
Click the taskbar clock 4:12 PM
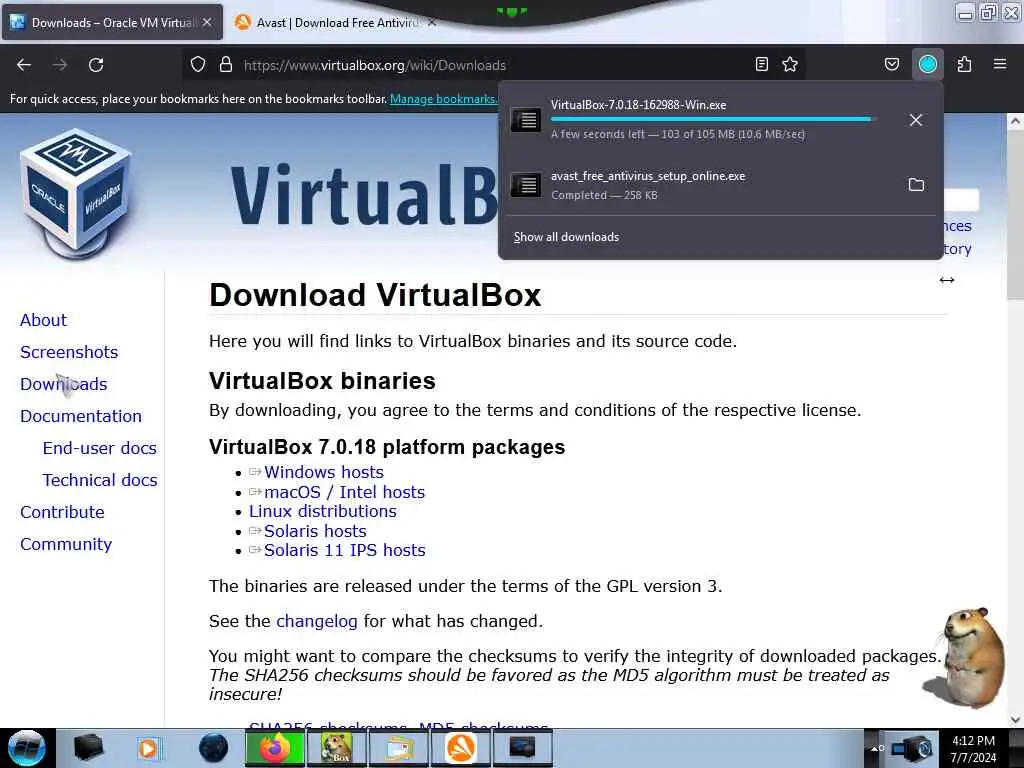click(x=974, y=741)
